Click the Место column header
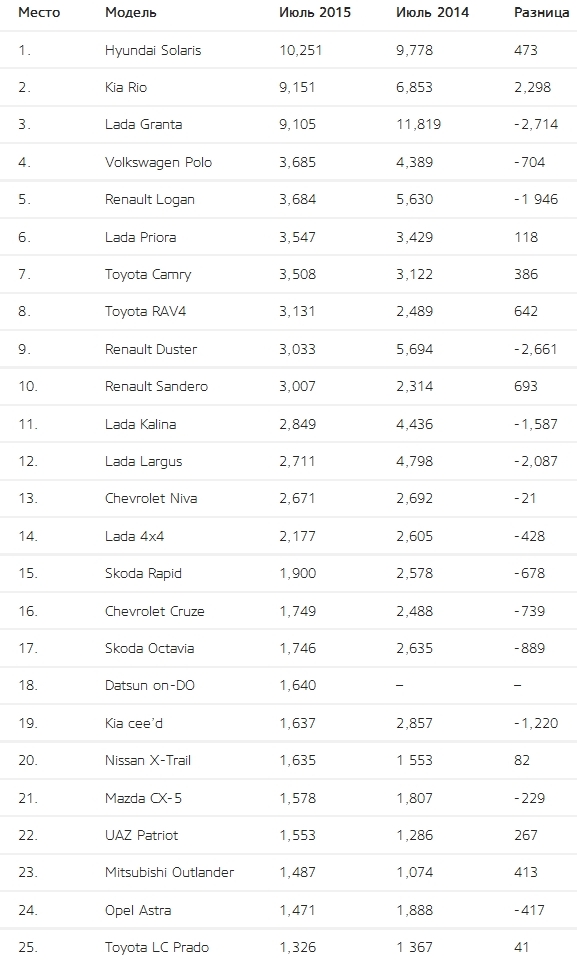The image size is (577, 965). (39, 12)
